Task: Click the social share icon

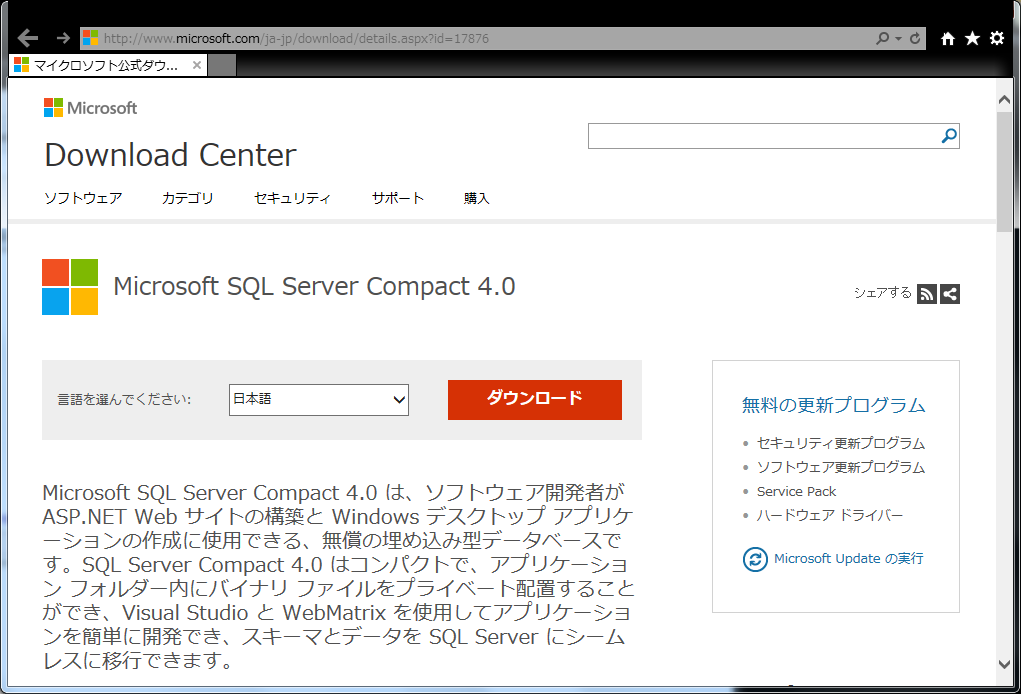Action: 950,294
